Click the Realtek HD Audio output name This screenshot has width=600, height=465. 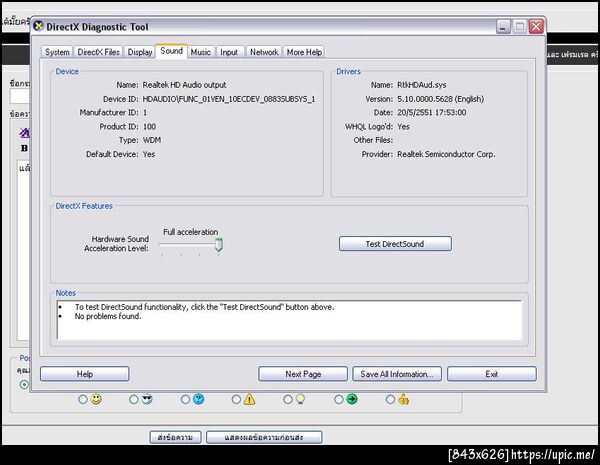point(184,85)
